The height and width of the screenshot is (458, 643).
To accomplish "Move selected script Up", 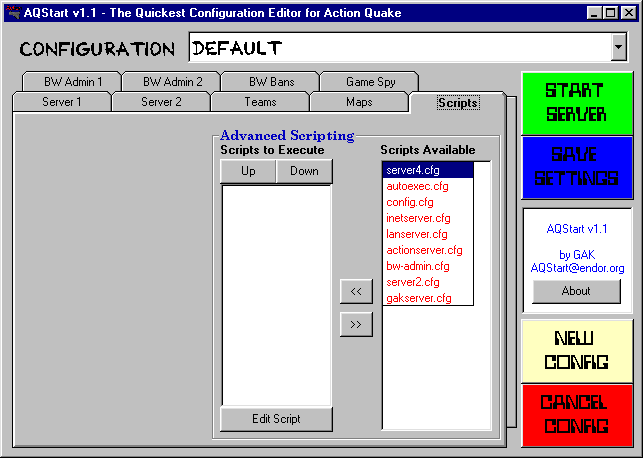I will (x=248, y=171).
